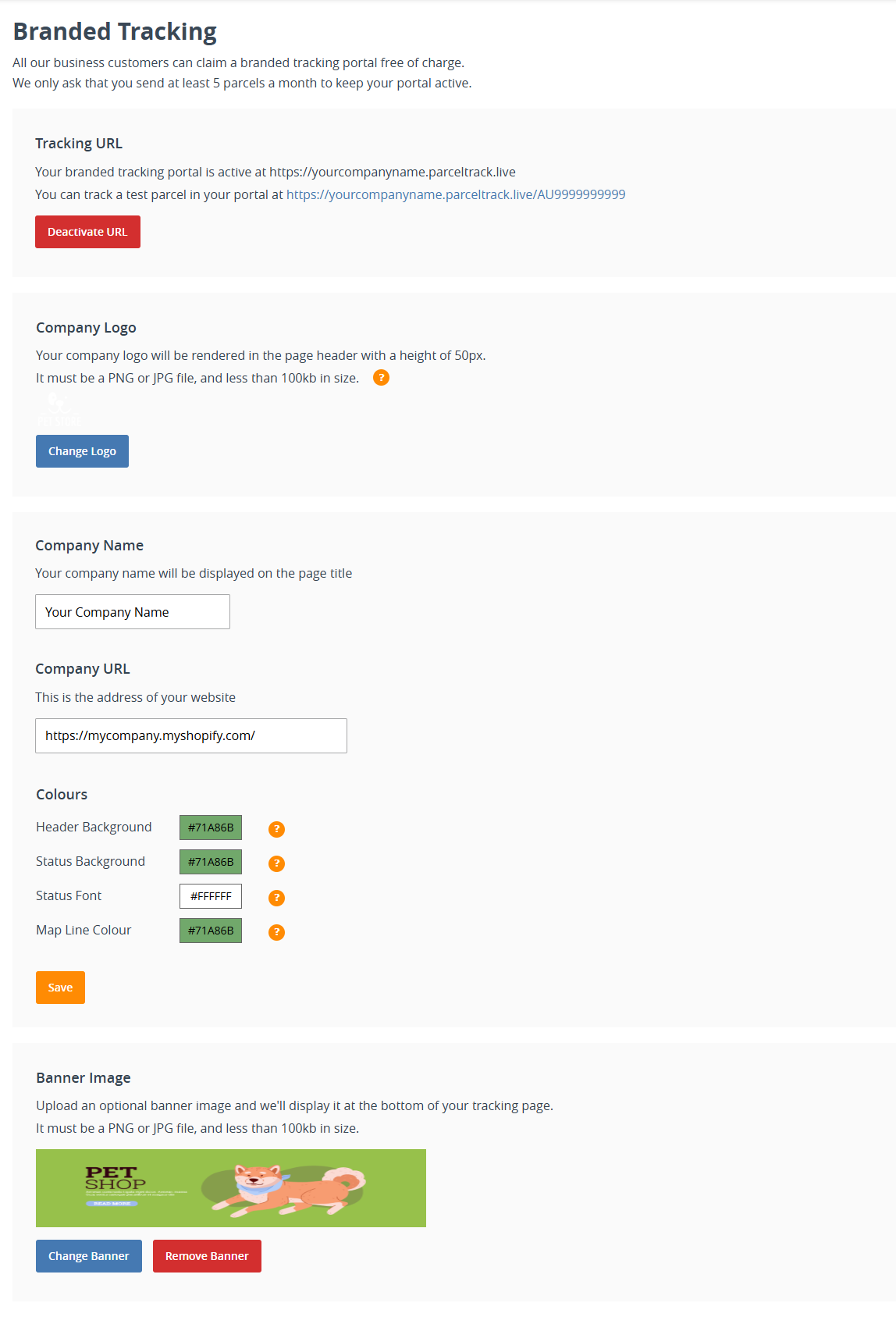Open the test parcel tracking link
896x1317 pixels.
coord(456,194)
